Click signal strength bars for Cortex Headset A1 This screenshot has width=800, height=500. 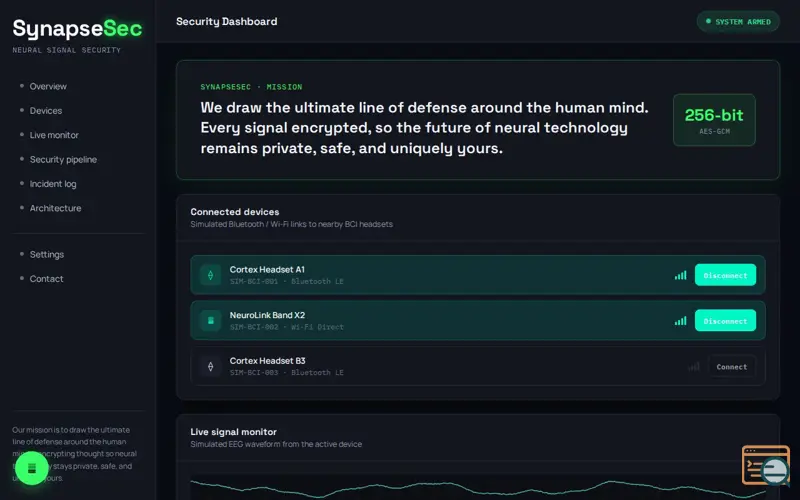pos(681,276)
